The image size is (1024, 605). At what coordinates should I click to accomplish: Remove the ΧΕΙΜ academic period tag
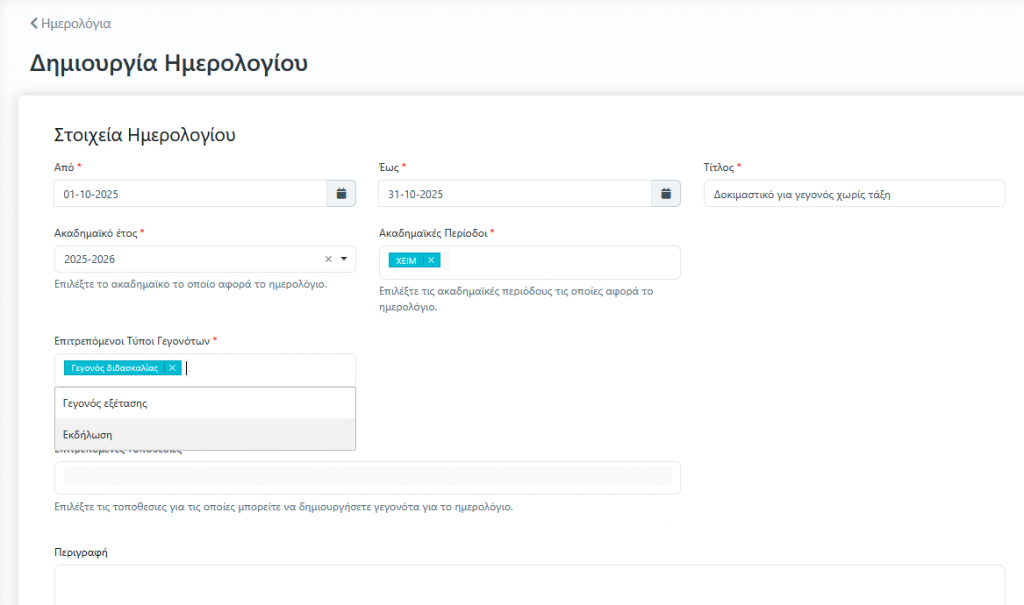pyautogui.click(x=431, y=260)
